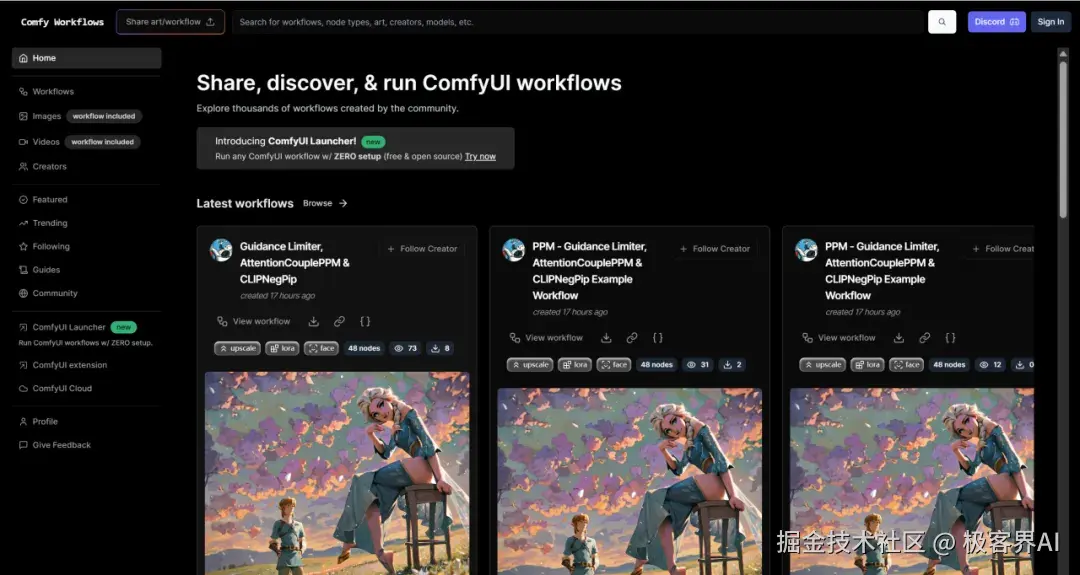This screenshot has width=1080, height=575.
Task: Click the 8 downloads badge
Action: (x=440, y=348)
